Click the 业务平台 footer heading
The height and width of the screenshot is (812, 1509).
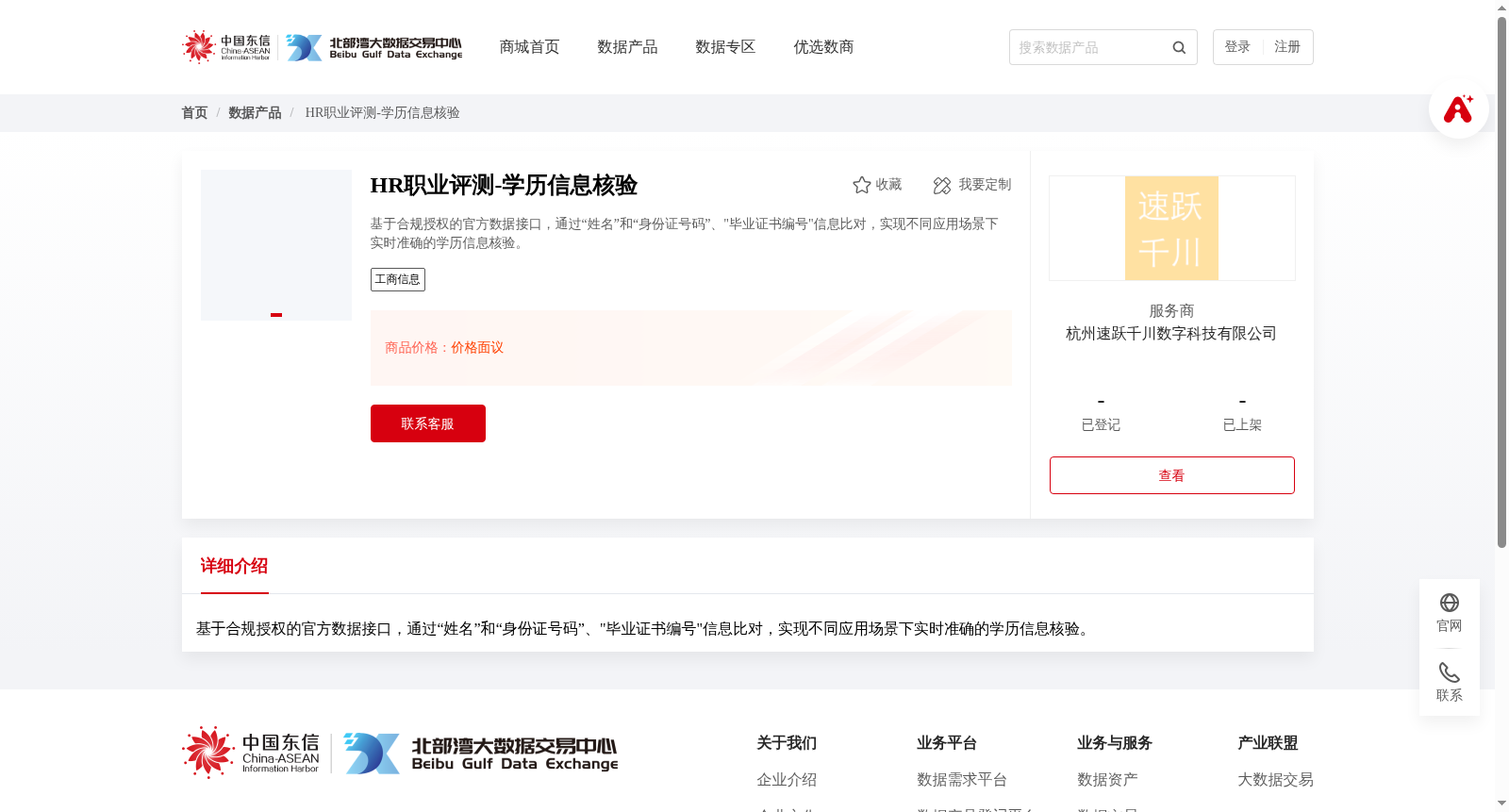tap(947, 743)
